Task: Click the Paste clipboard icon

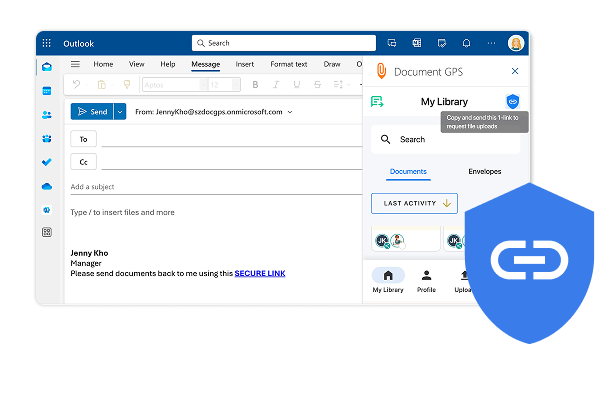Action: pyautogui.click(x=101, y=84)
